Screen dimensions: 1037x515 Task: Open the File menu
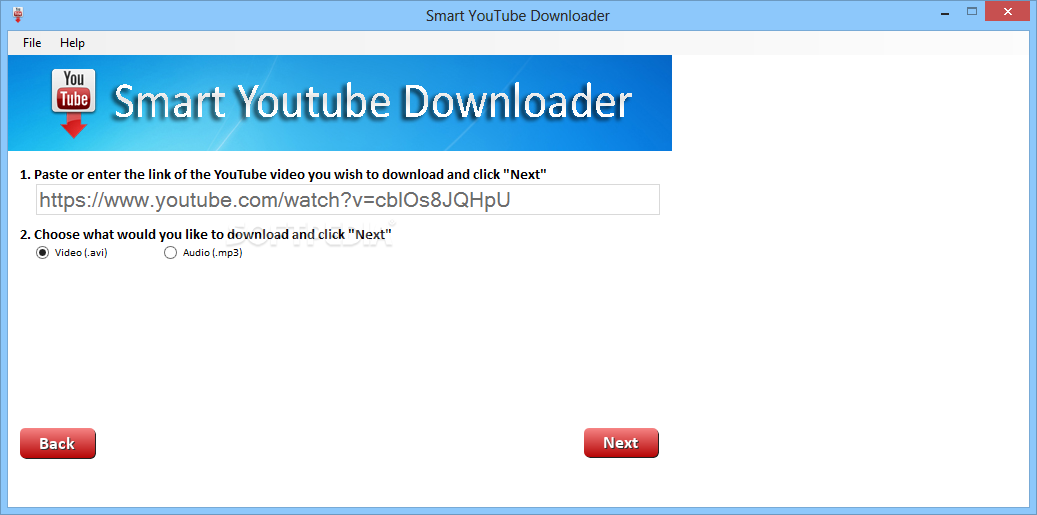coord(32,43)
